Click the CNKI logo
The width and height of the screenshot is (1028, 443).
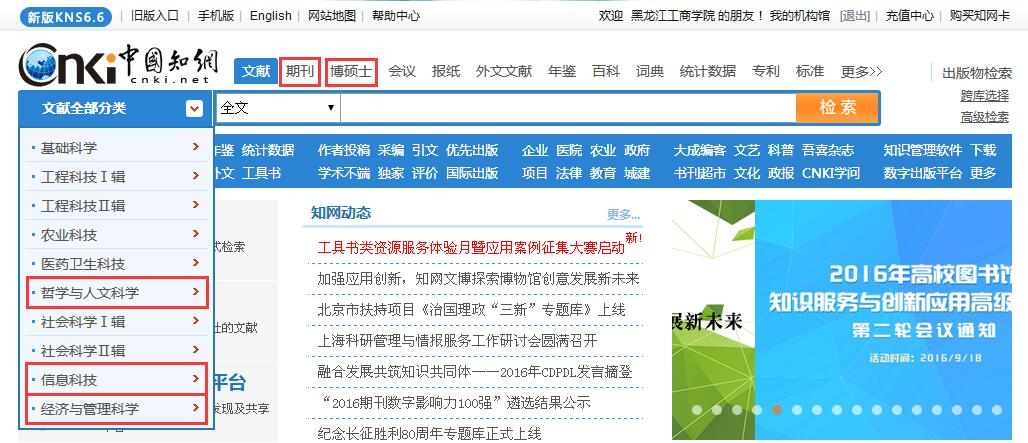pos(118,64)
